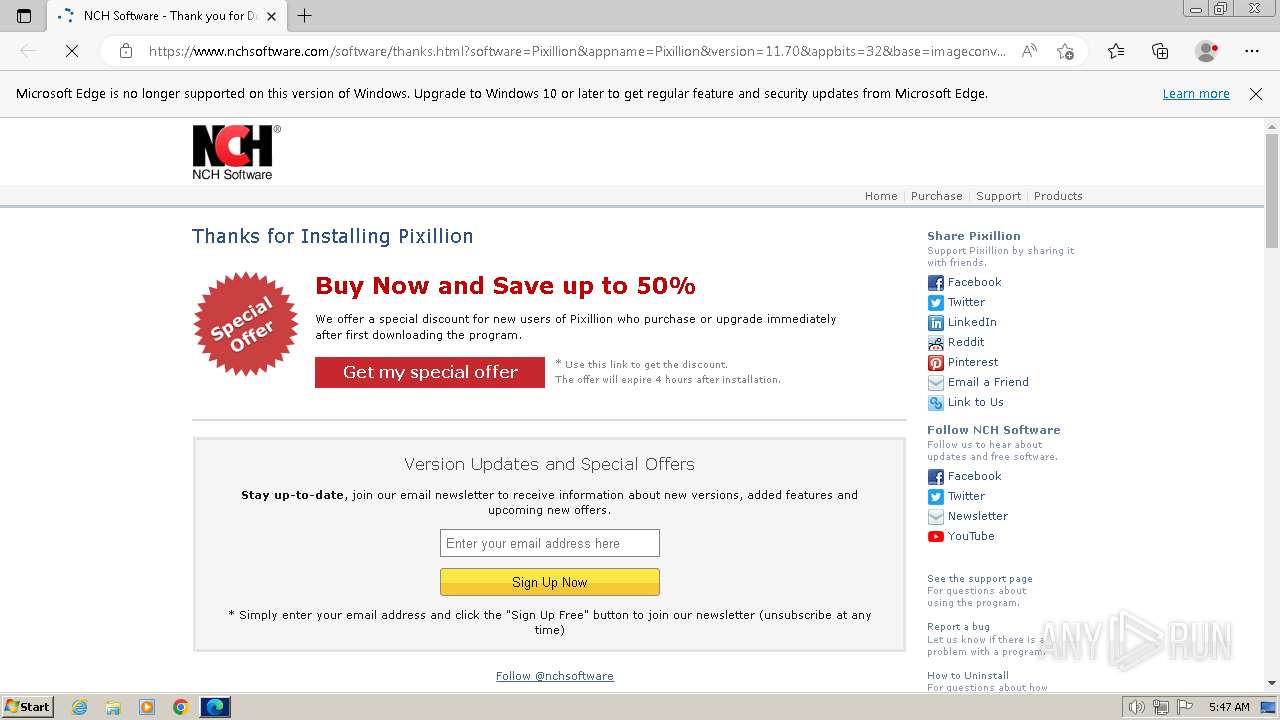The height and width of the screenshot is (720, 1280).
Task: Open File Explorer from the taskbar
Action: click(x=113, y=707)
